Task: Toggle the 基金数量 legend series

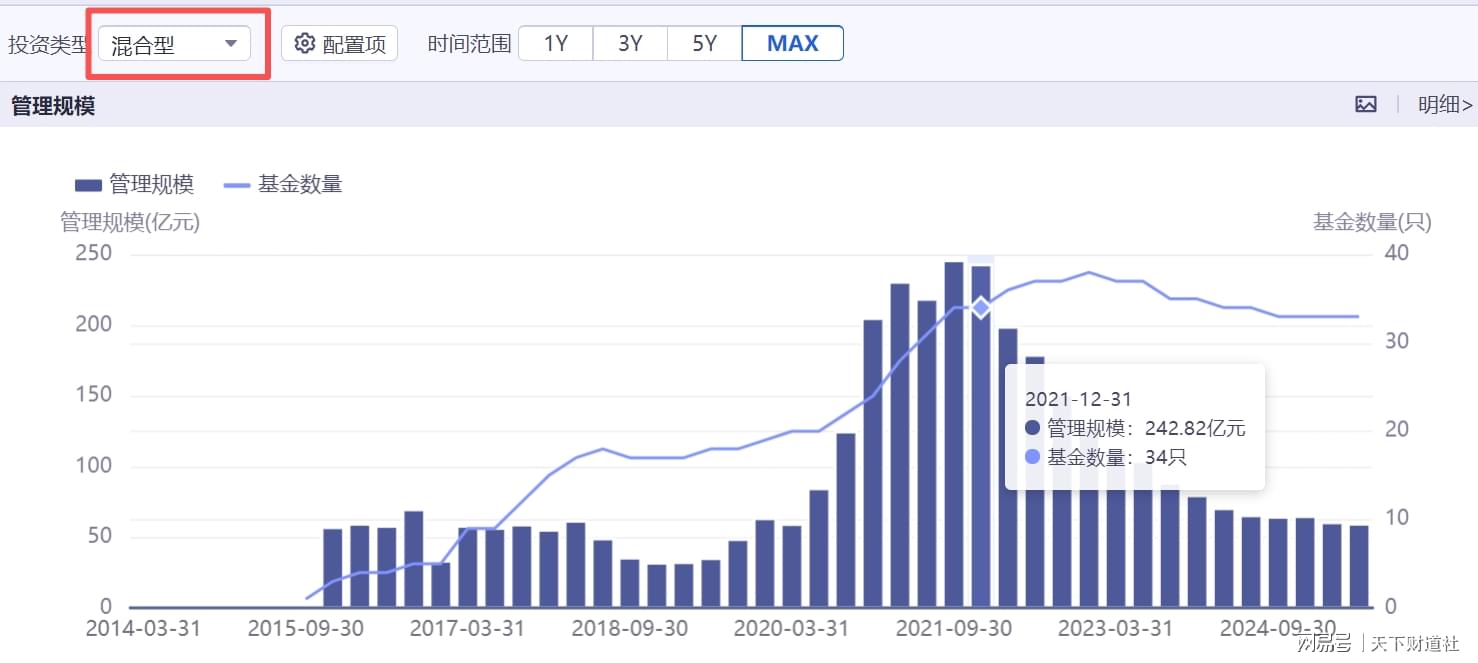Action: [283, 184]
